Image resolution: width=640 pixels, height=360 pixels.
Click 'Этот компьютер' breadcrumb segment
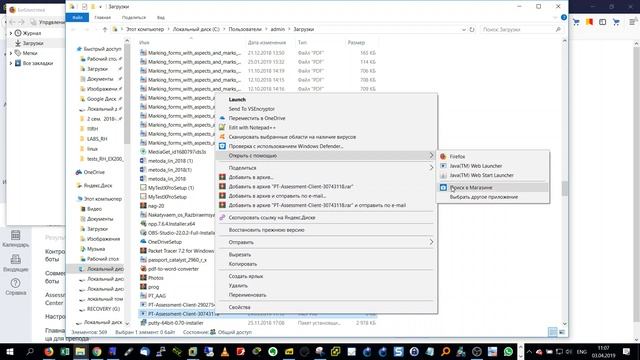click(x=145, y=29)
